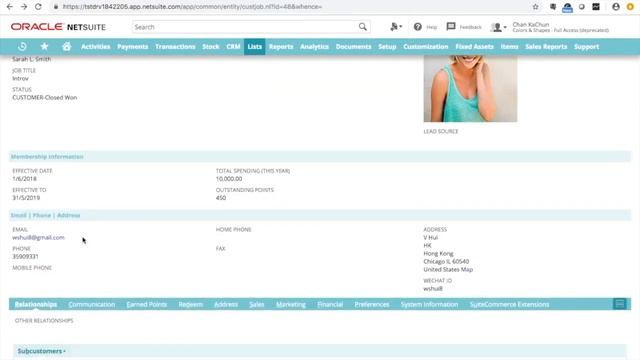Go forward using browser forward arrow
This screenshot has width=640, height=360.
24,7
